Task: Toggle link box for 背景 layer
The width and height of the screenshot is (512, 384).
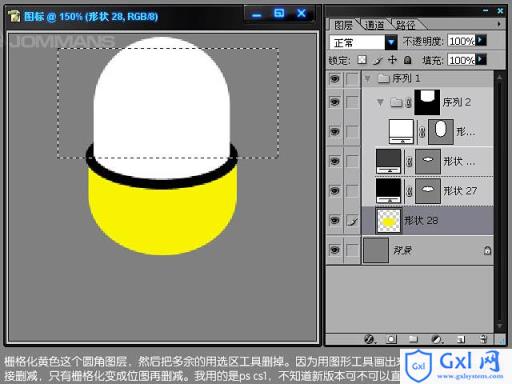Action: click(352, 250)
